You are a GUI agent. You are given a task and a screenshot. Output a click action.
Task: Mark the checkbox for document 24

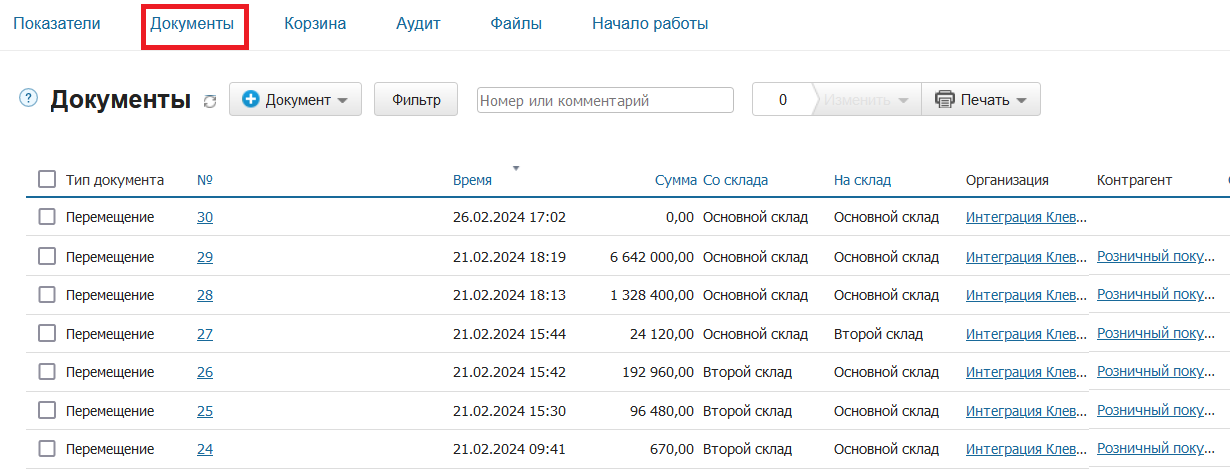47,449
